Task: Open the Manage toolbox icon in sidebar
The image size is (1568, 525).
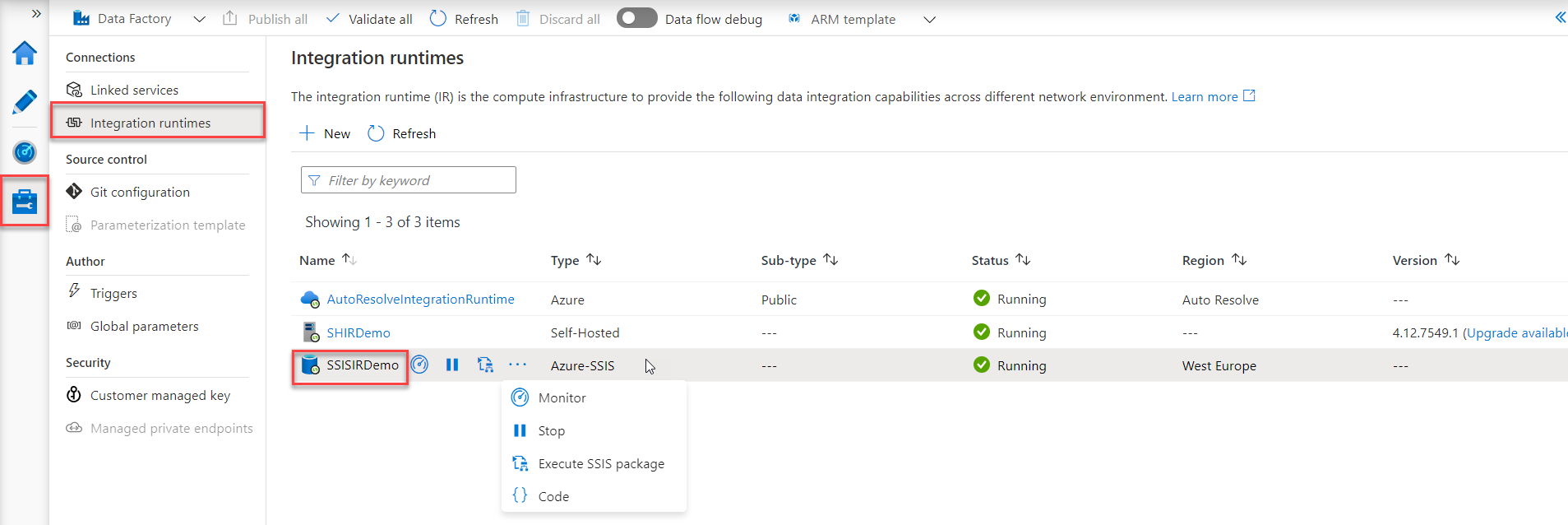Action: point(25,201)
